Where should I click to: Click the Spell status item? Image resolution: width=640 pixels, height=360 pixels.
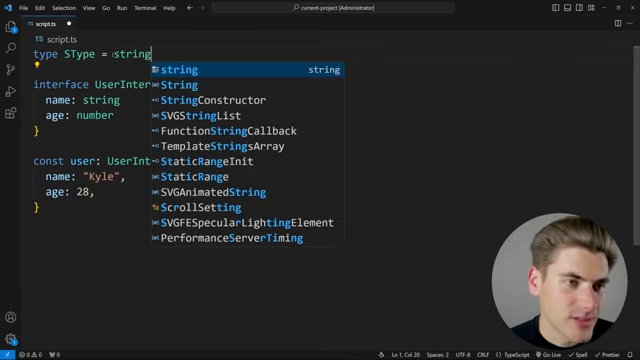click(578, 355)
